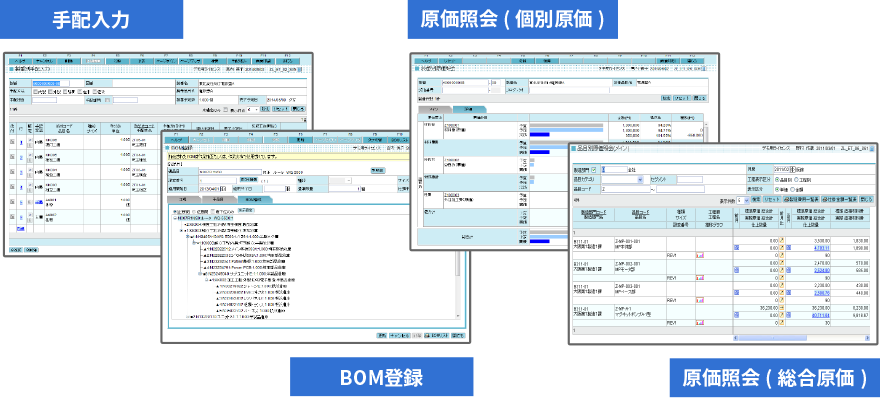
Task: Sort by 品目コード column header
Action: [x=640, y=212]
